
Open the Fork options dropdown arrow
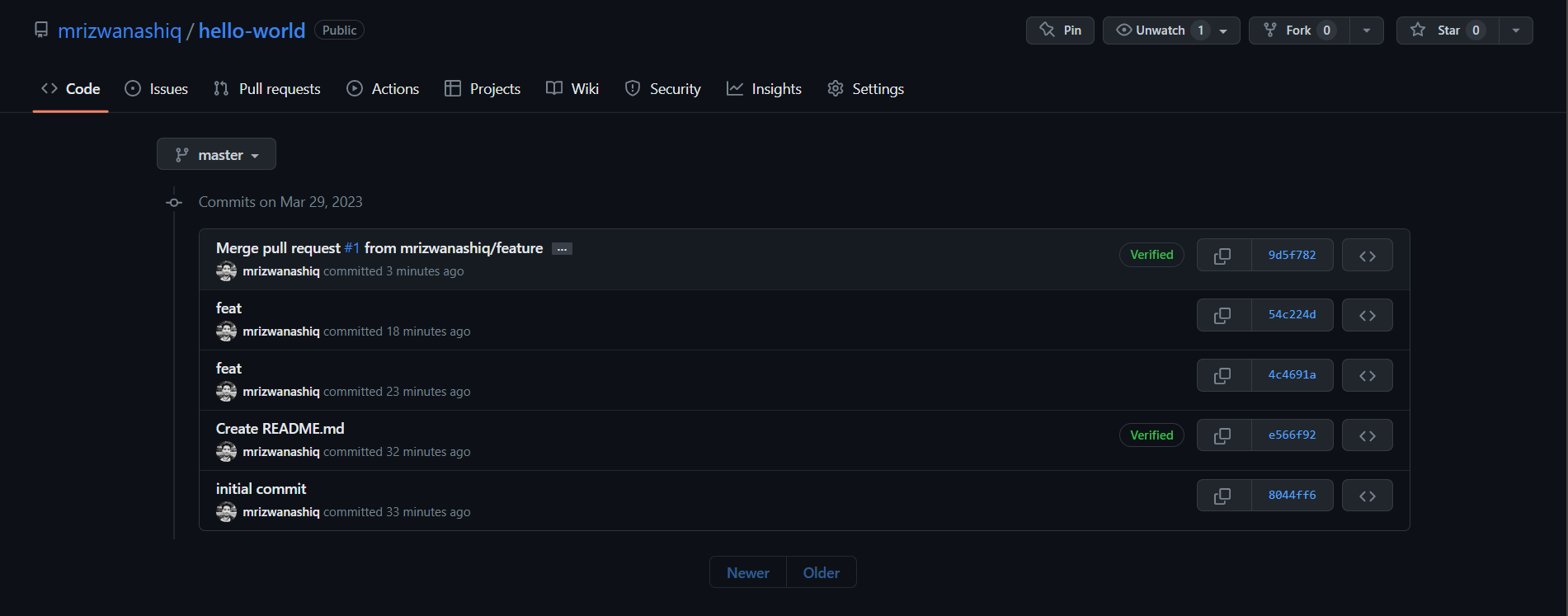(x=1367, y=31)
